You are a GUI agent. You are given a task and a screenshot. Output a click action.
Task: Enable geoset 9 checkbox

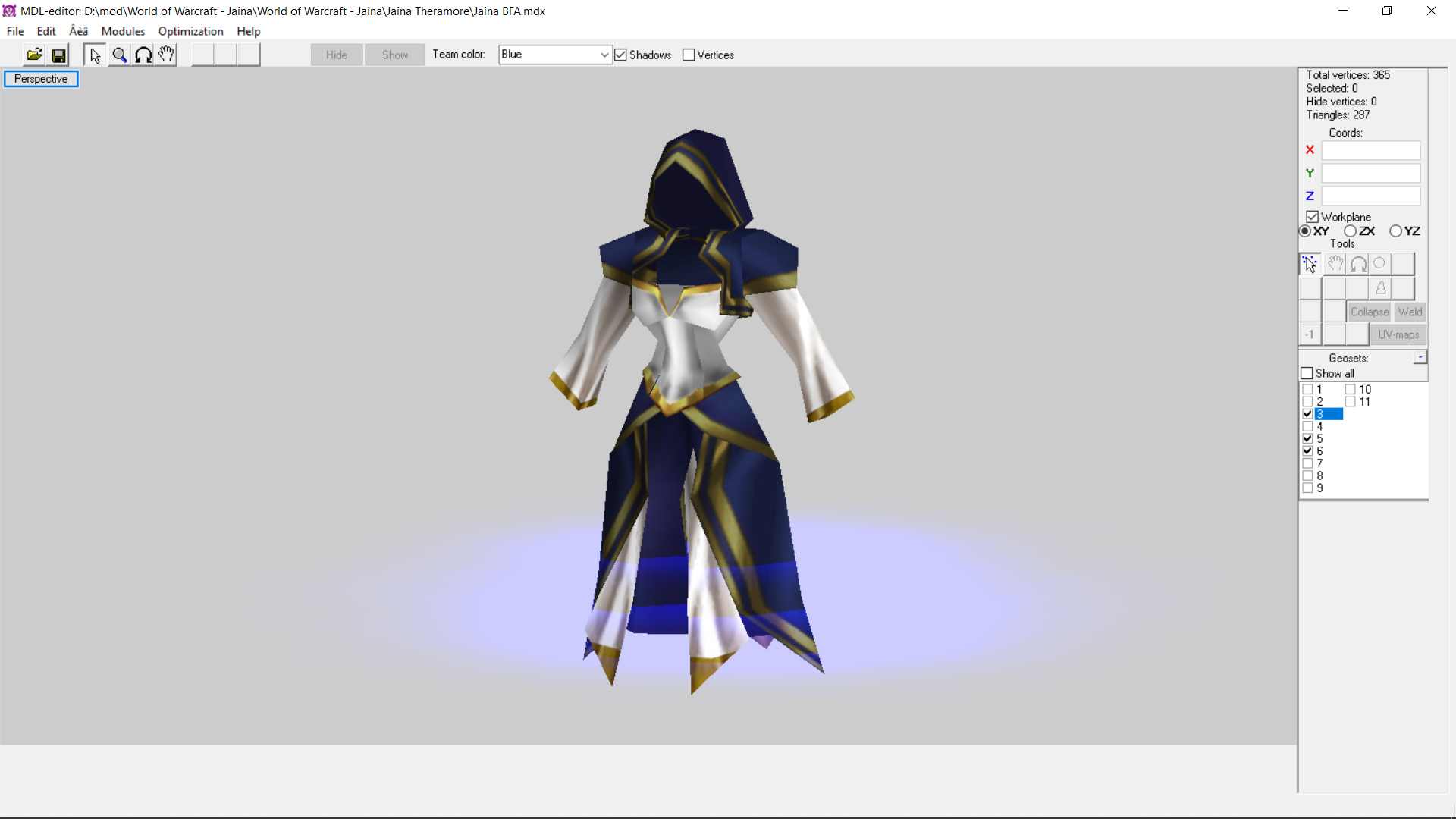(x=1307, y=488)
